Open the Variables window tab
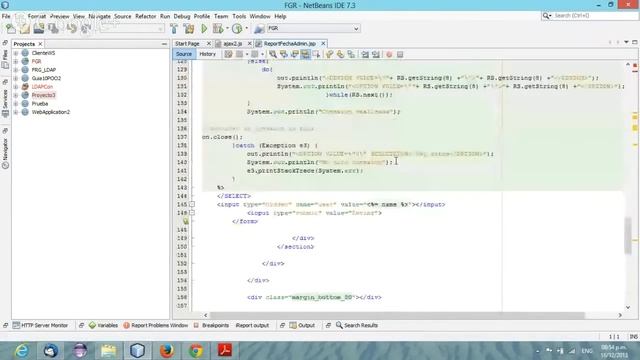 pyautogui.click(x=103, y=325)
